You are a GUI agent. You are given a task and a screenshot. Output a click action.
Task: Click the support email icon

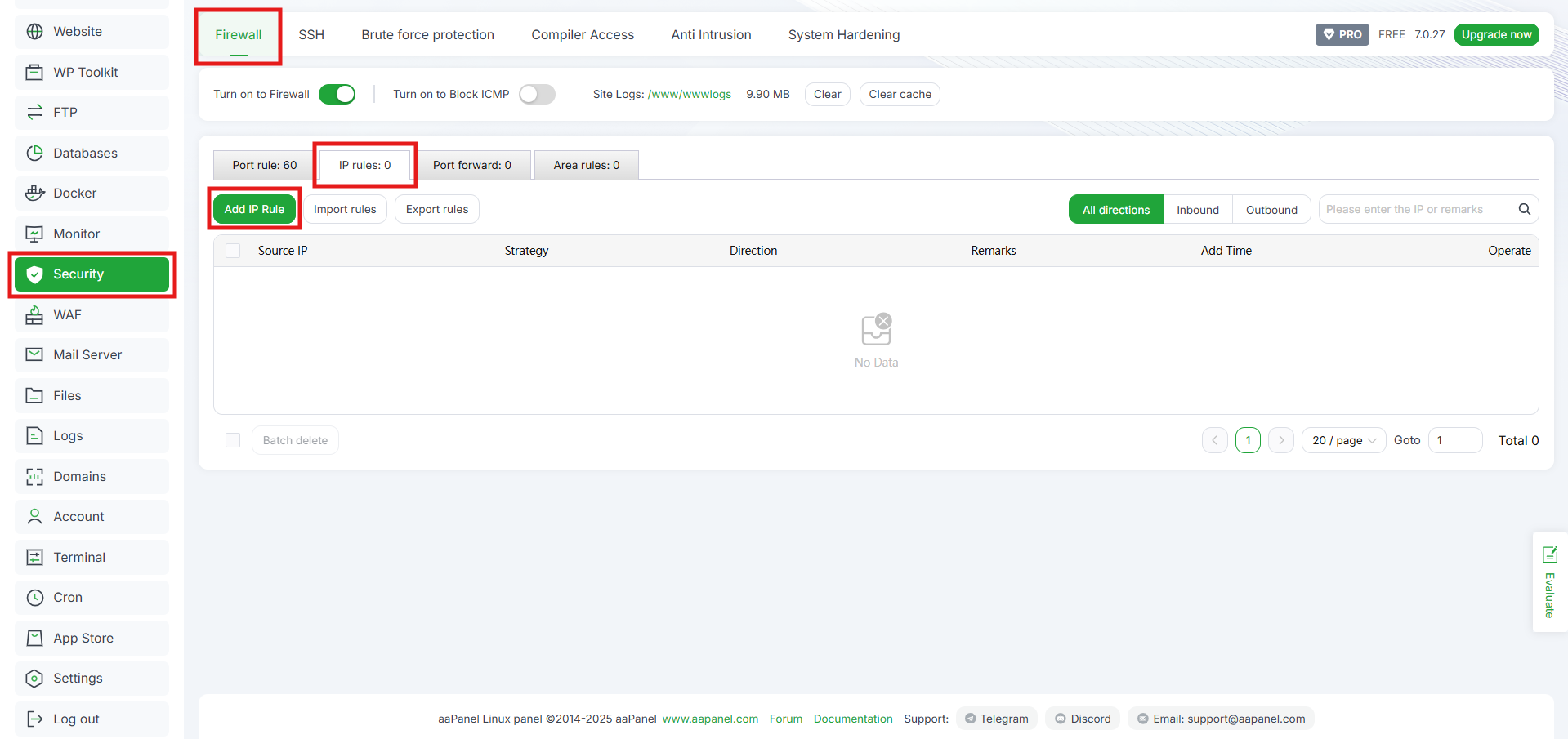tap(1142, 719)
